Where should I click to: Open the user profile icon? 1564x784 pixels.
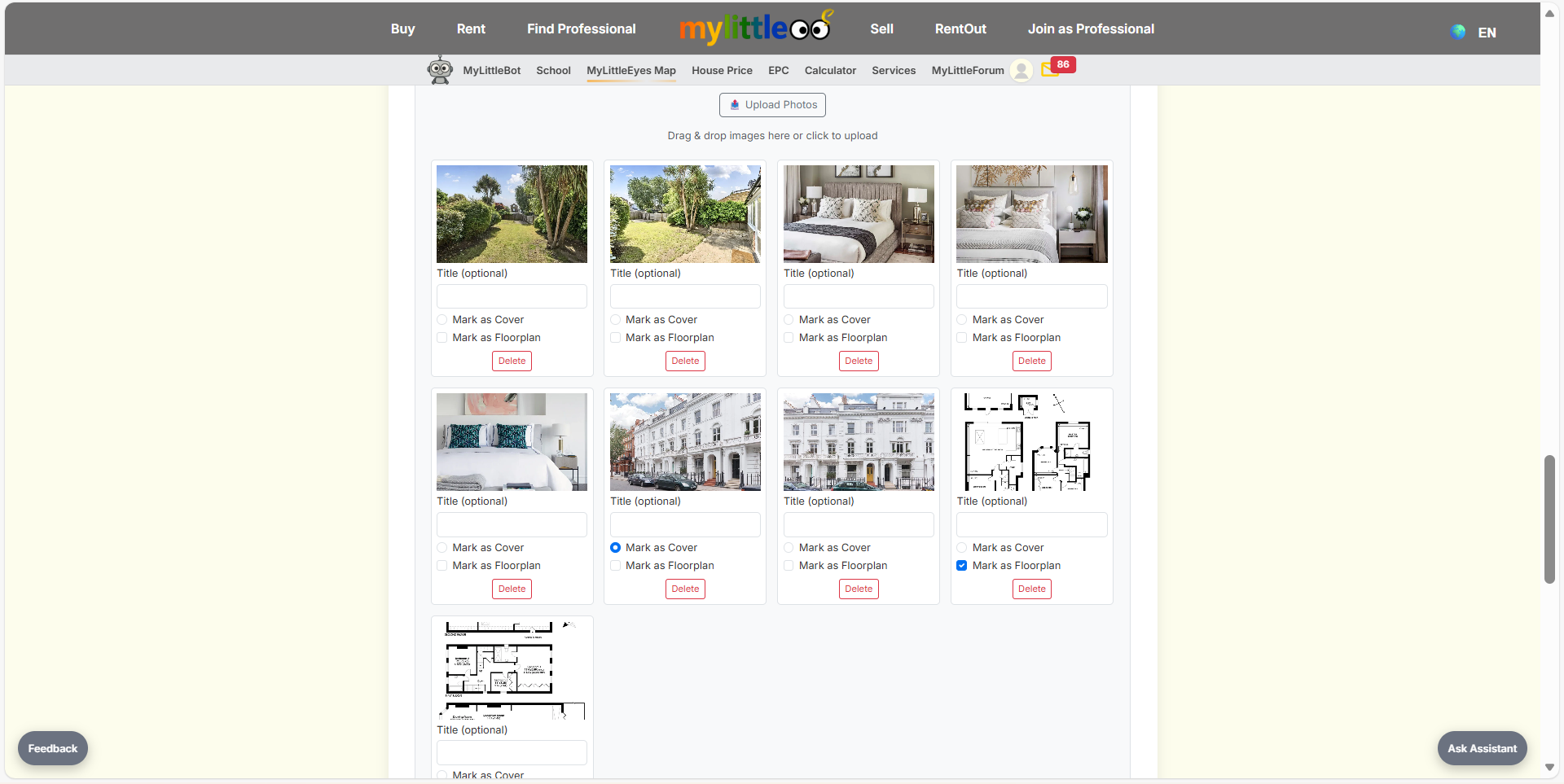click(x=1021, y=70)
